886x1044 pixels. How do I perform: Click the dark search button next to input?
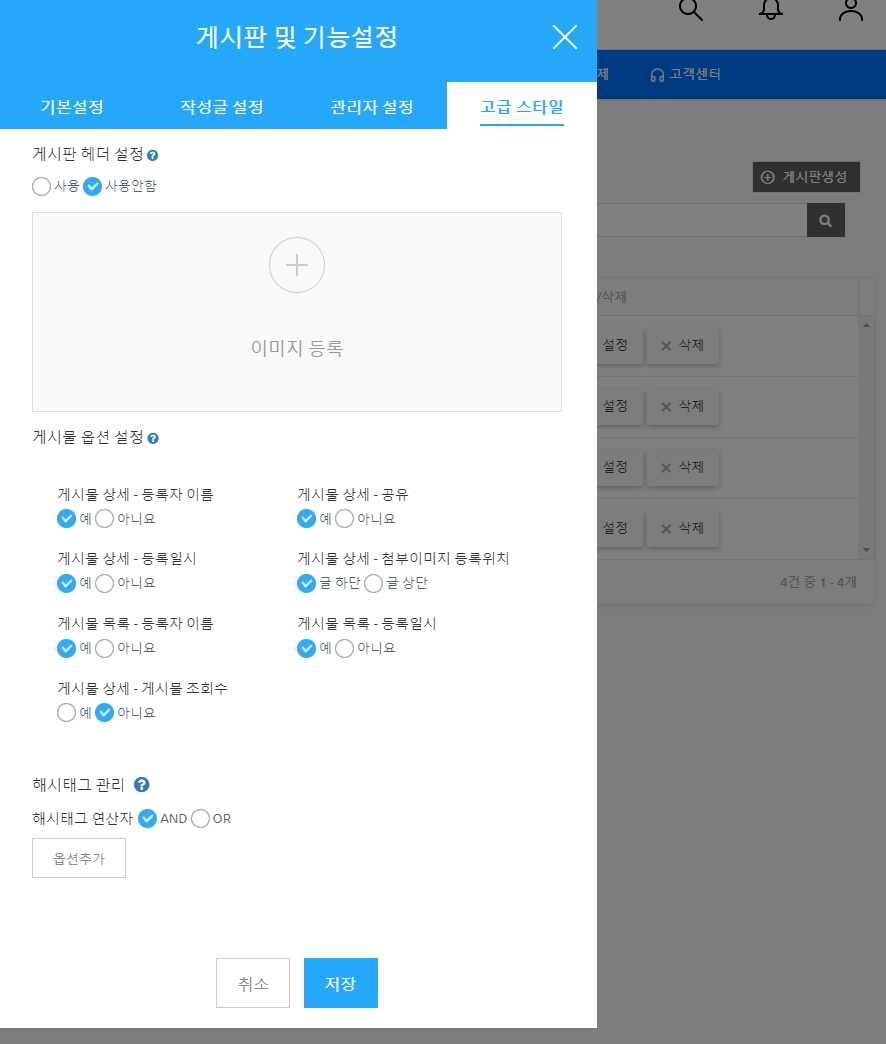click(825, 221)
